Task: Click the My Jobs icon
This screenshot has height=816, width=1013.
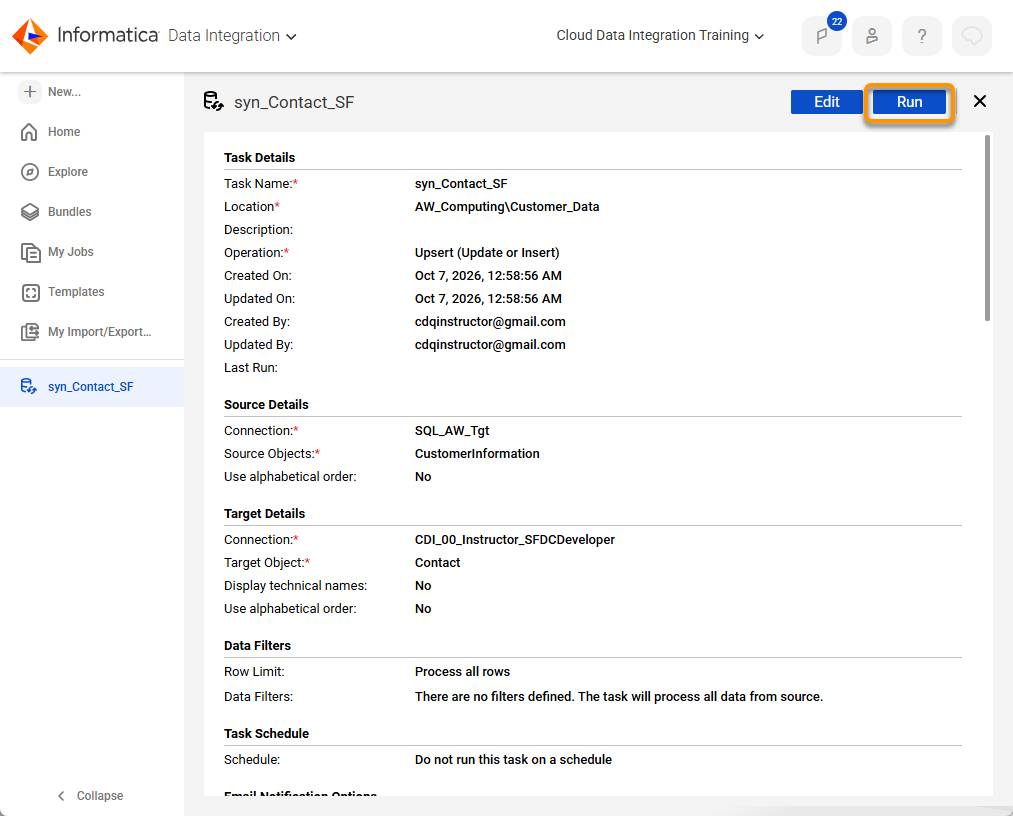Action: pyautogui.click(x=30, y=253)
